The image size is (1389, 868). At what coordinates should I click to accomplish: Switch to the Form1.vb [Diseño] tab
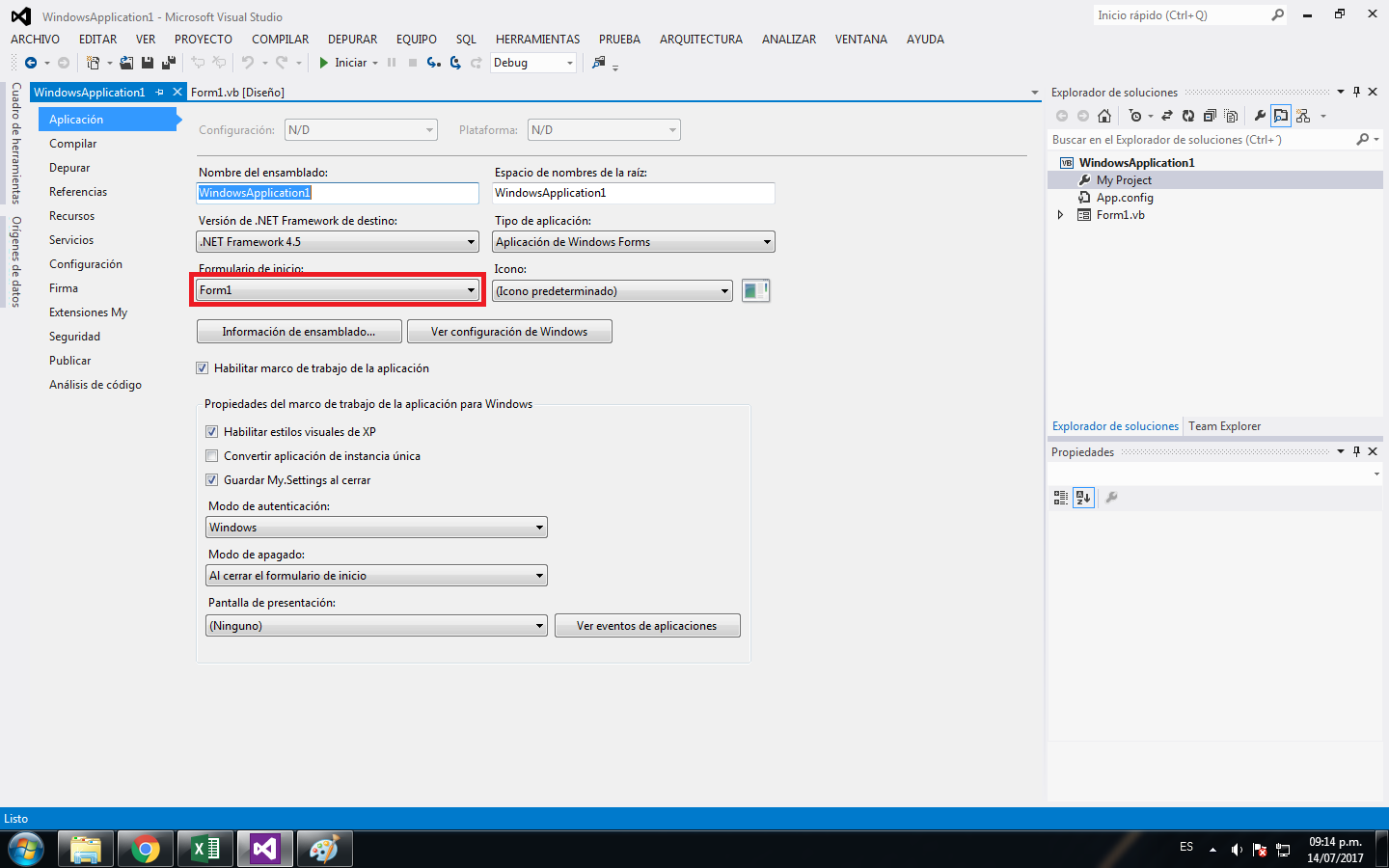(237, 91)
